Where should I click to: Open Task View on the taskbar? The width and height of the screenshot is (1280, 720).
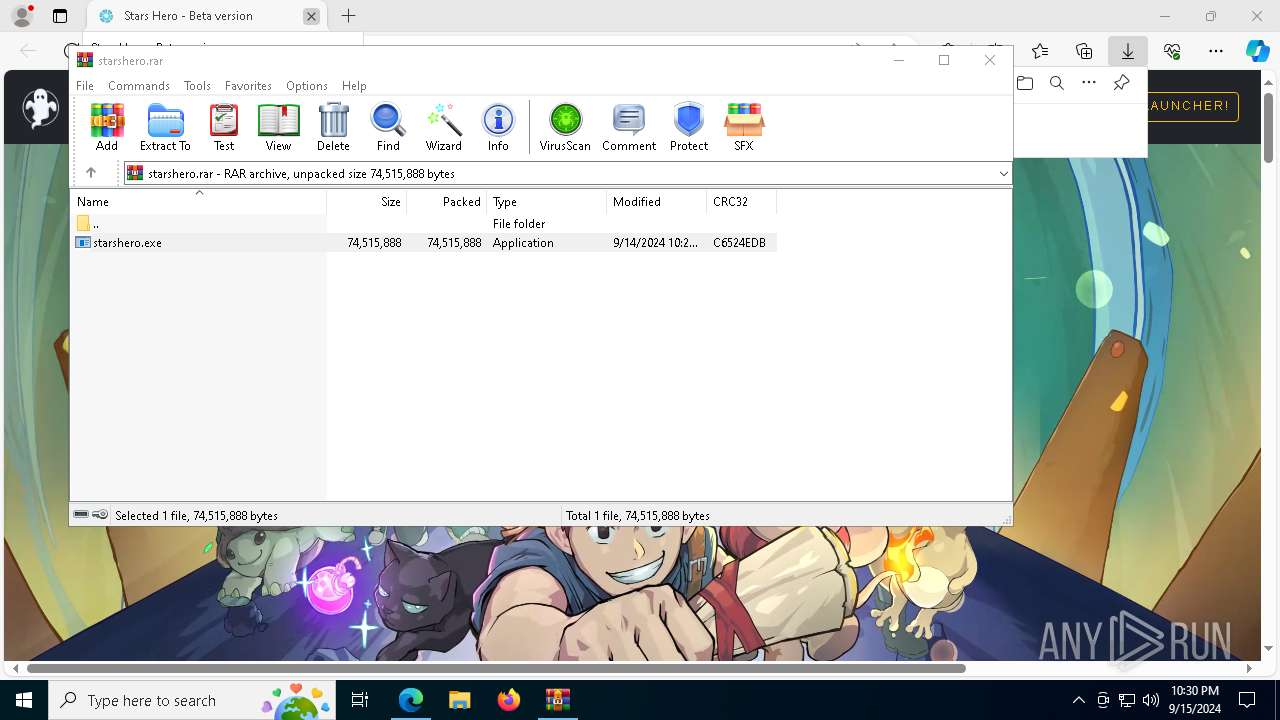(x=360, y=700)
